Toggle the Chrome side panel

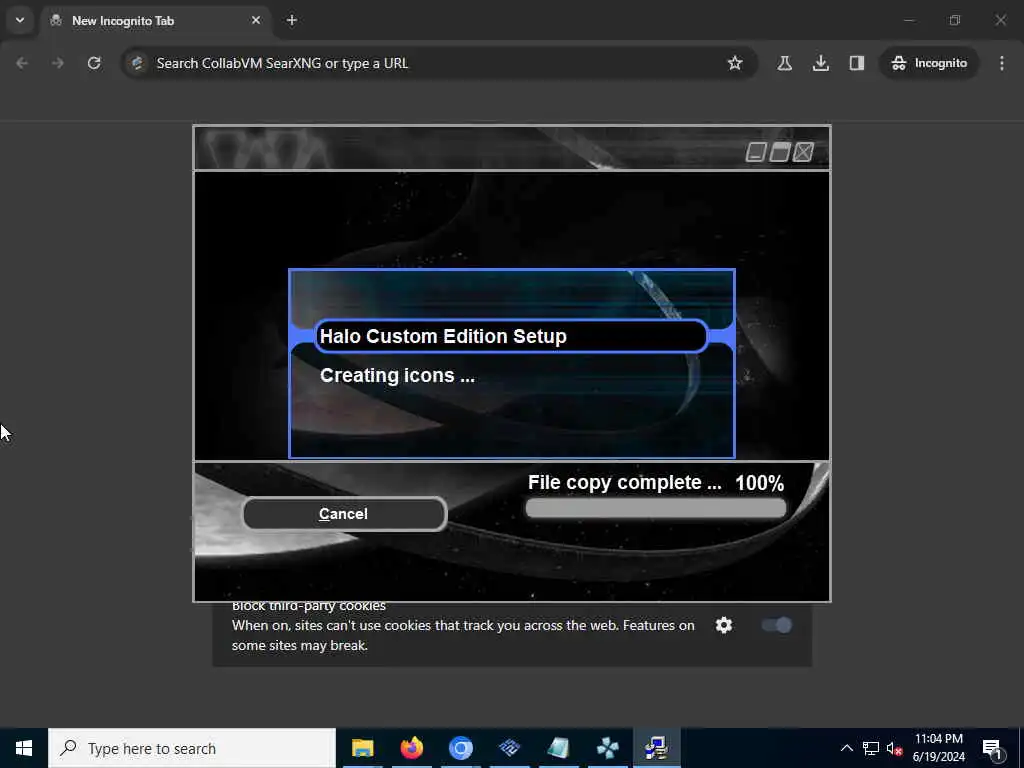pos(857,63)
